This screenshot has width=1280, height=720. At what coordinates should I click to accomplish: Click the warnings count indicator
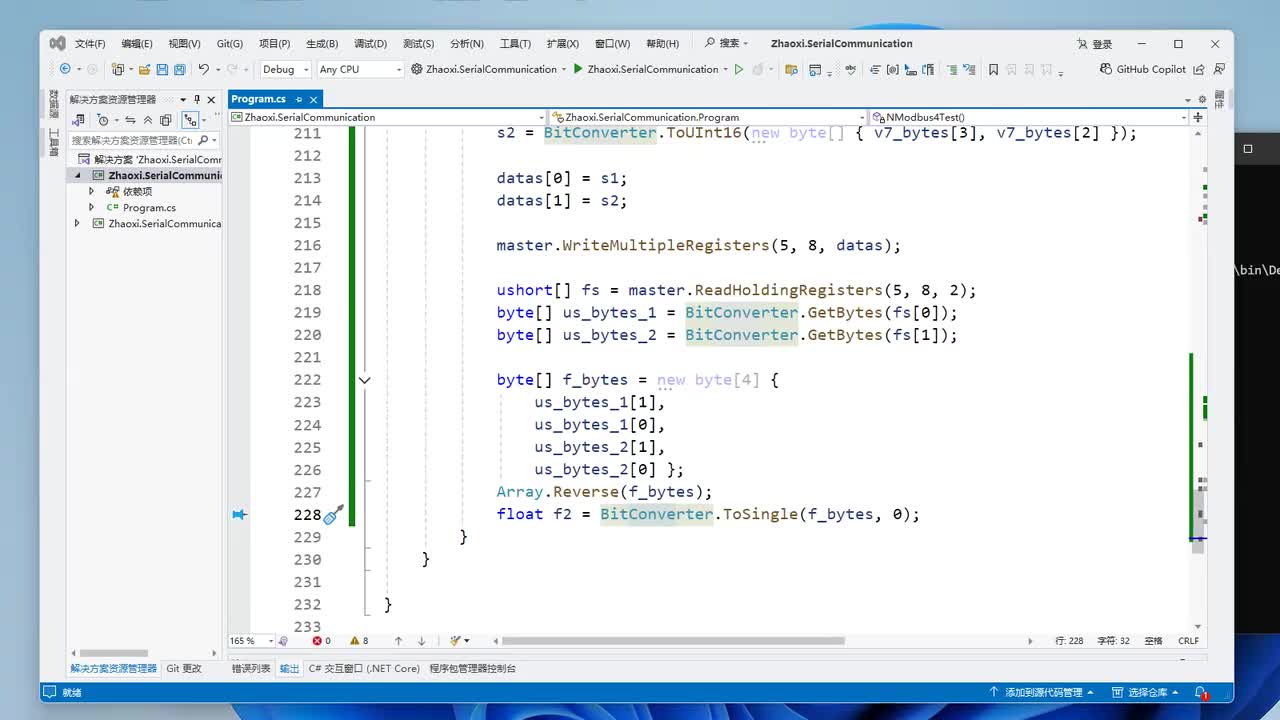click(x=359, y=641)
